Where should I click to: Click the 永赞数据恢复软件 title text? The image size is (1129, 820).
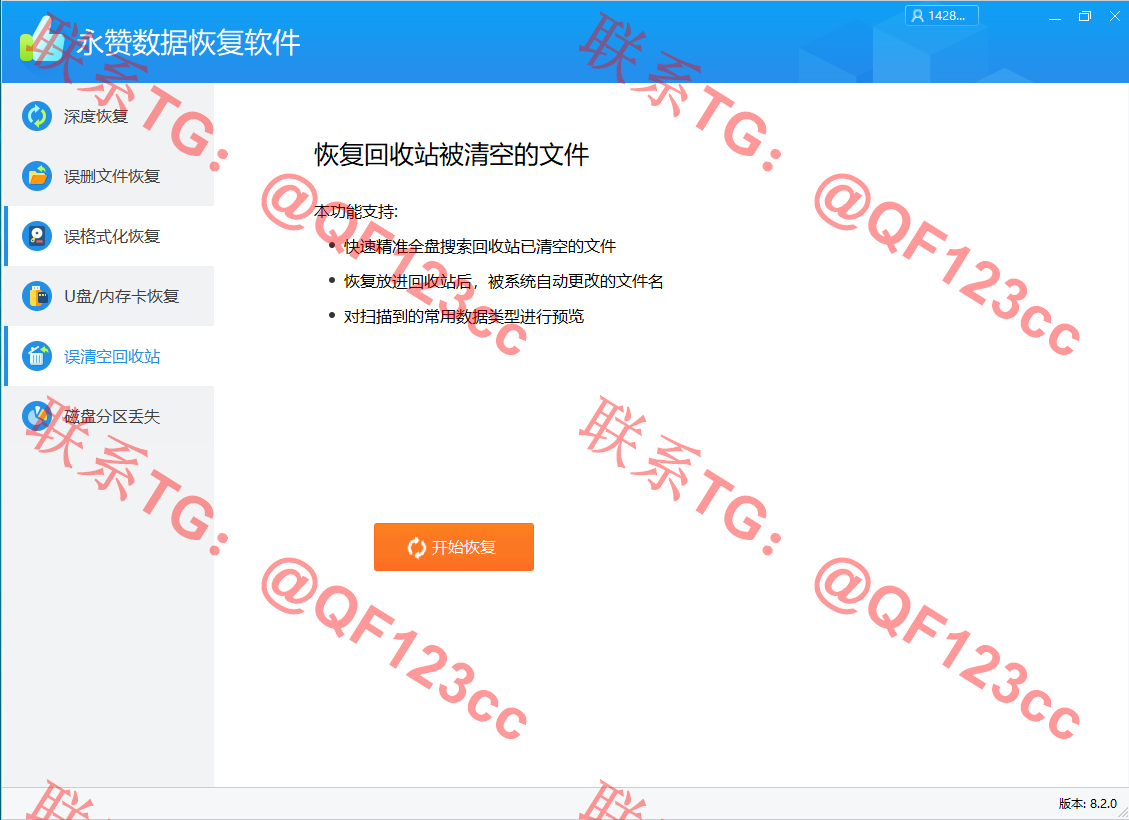tap(189, 43)
